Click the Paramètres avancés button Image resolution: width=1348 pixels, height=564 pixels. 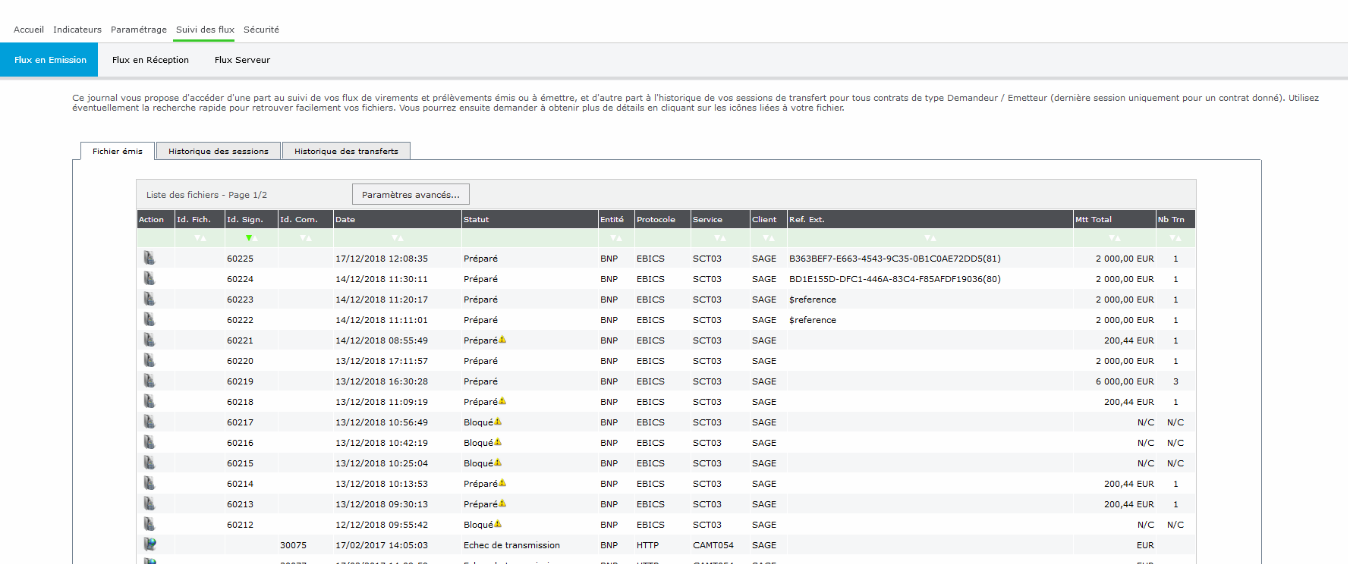411,194
